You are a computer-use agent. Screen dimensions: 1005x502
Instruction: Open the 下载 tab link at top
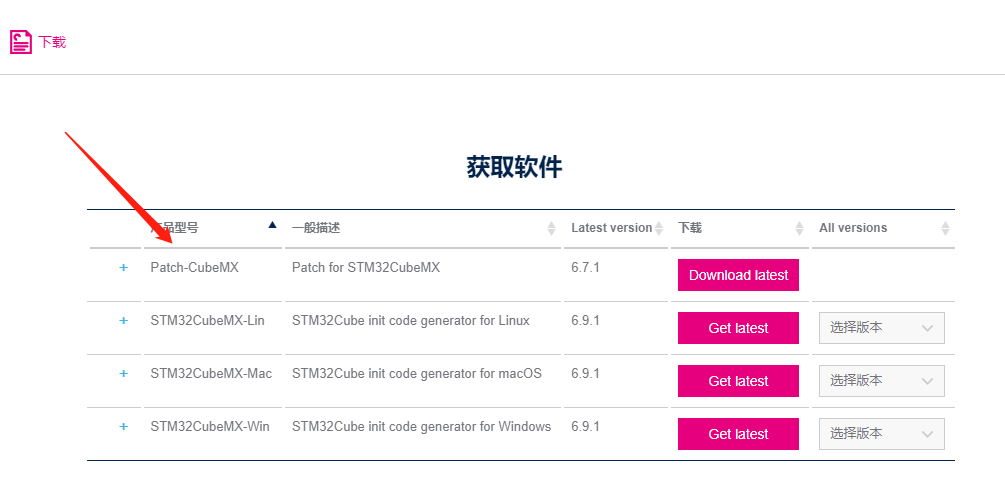(x=52, y=42)
